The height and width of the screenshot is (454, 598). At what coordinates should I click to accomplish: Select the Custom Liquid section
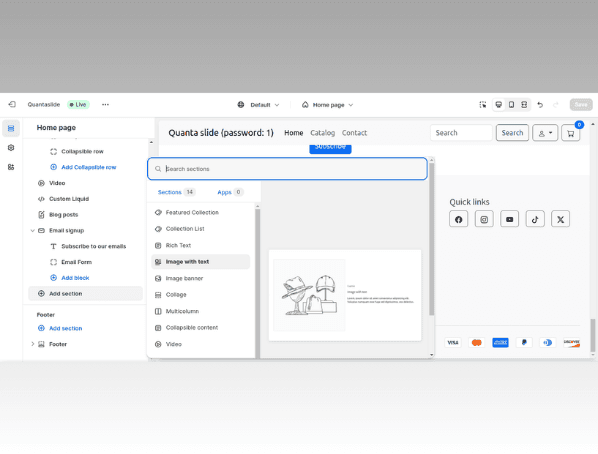(69, 199)
